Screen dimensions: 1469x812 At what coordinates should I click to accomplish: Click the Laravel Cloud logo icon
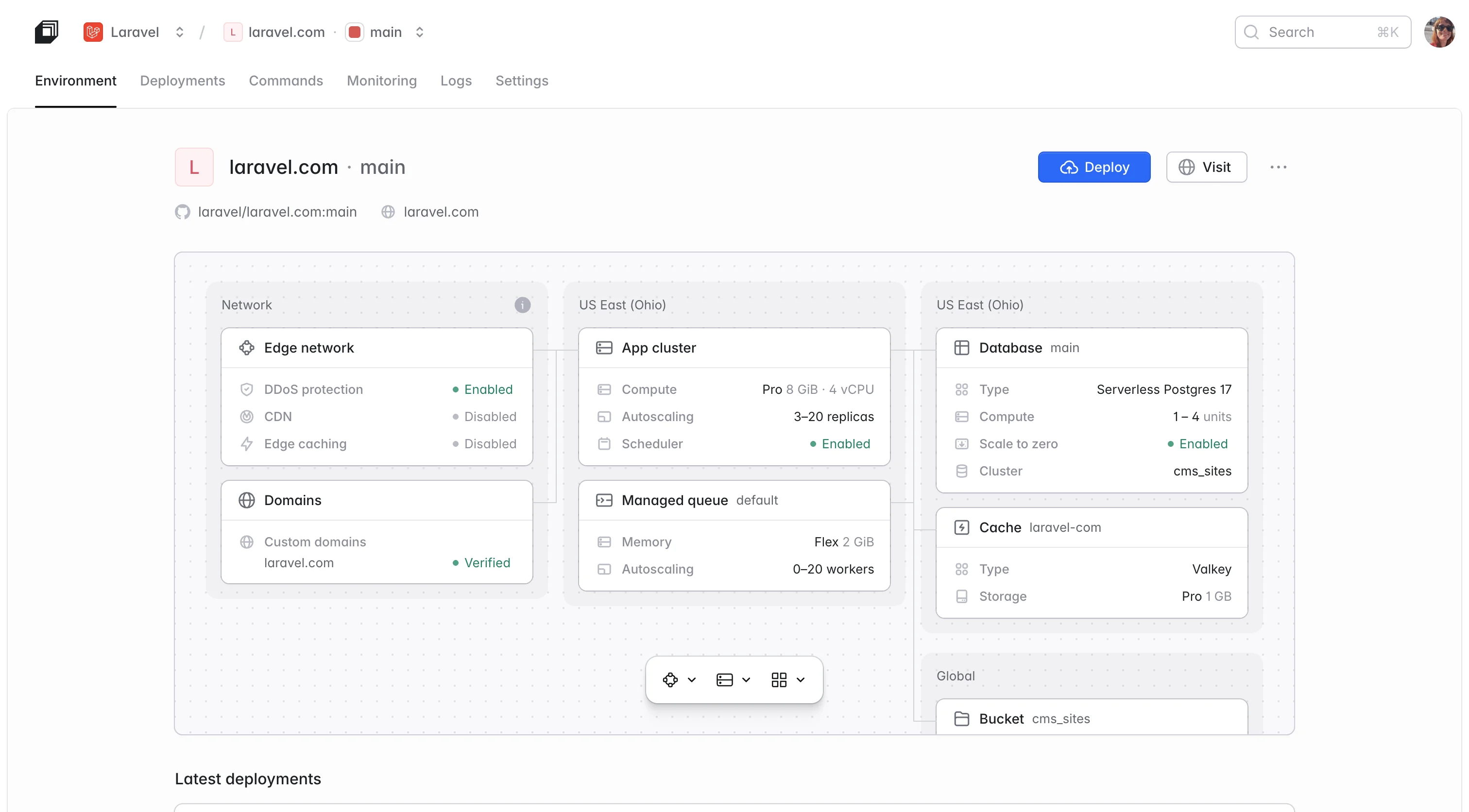click(46, 32)
